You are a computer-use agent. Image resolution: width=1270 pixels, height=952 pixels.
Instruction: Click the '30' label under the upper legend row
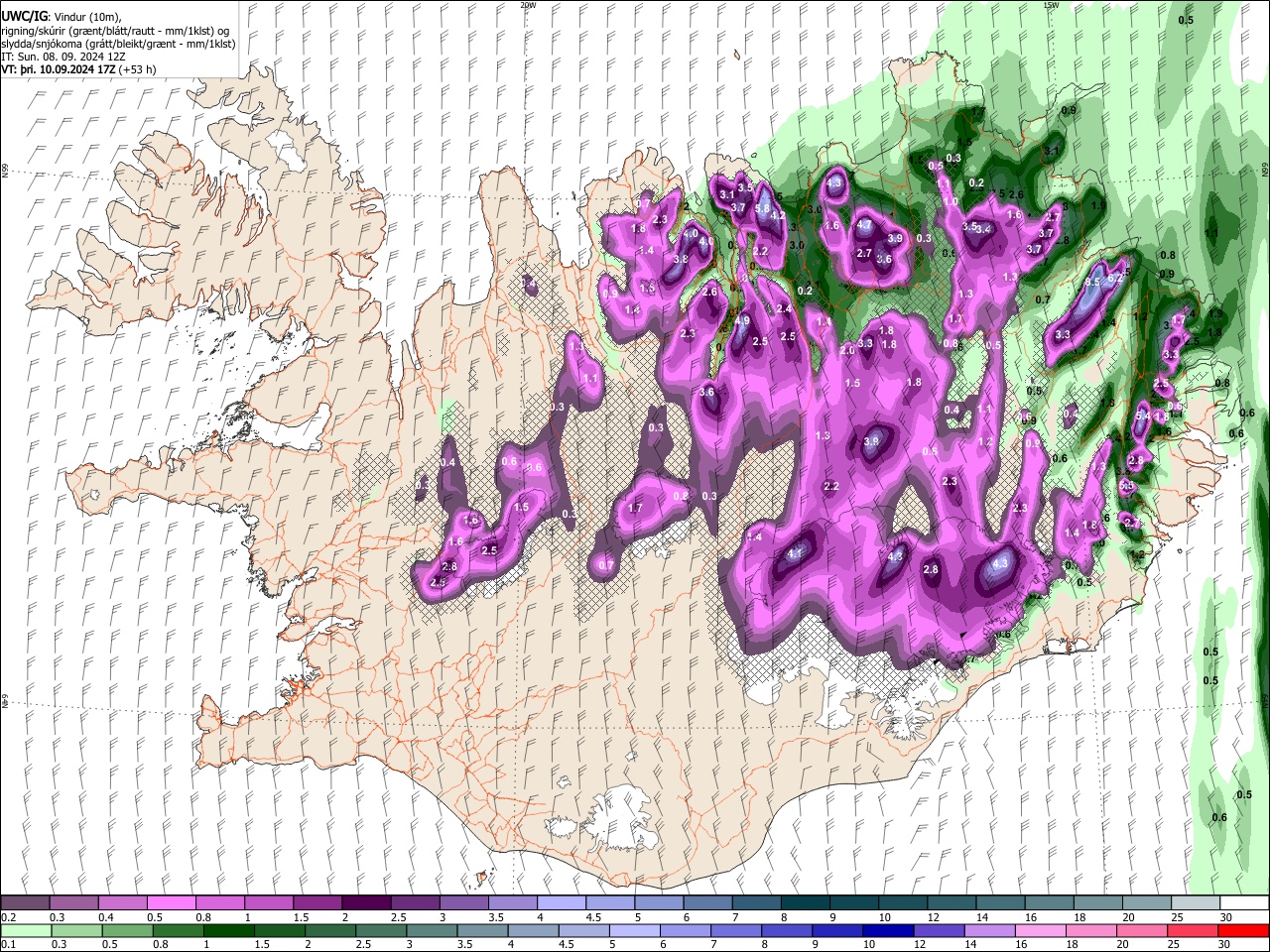pyautogui.click(x=1226, y=917)
